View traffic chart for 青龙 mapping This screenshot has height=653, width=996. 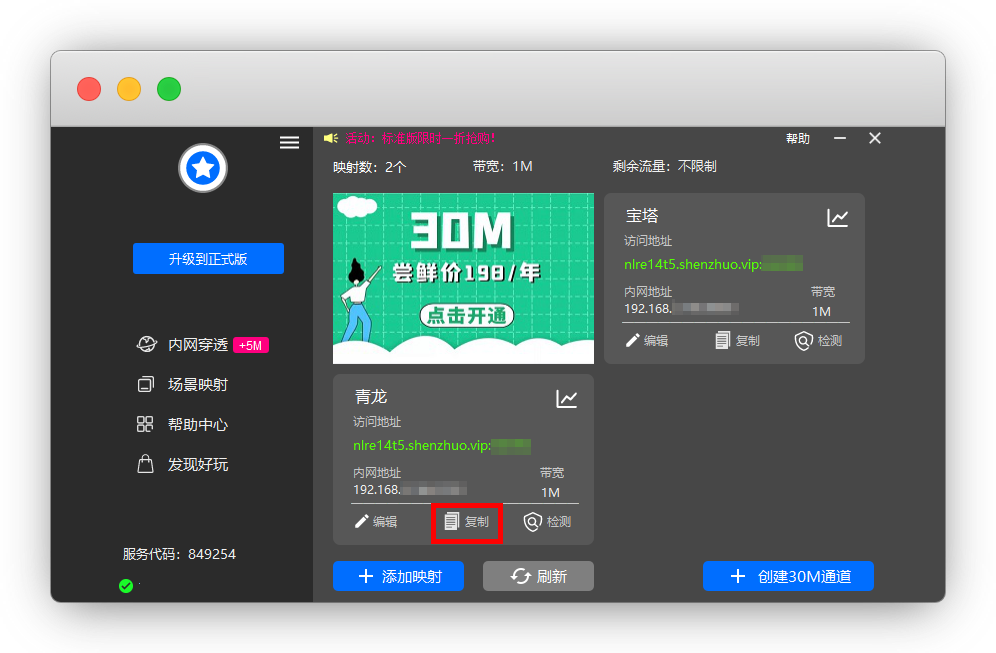point(567,399)
